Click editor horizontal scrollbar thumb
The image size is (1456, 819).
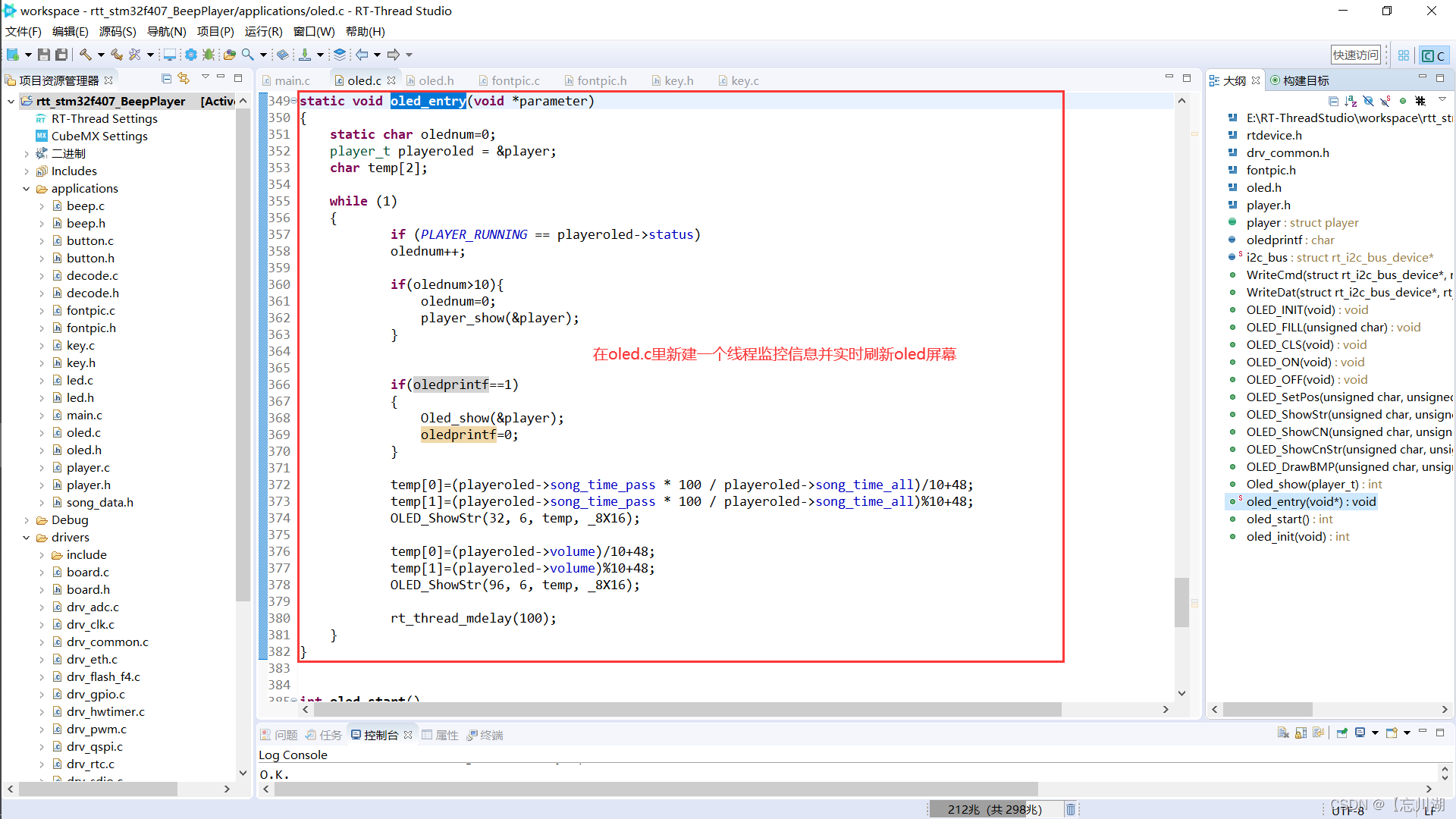[x=687, y=710]
